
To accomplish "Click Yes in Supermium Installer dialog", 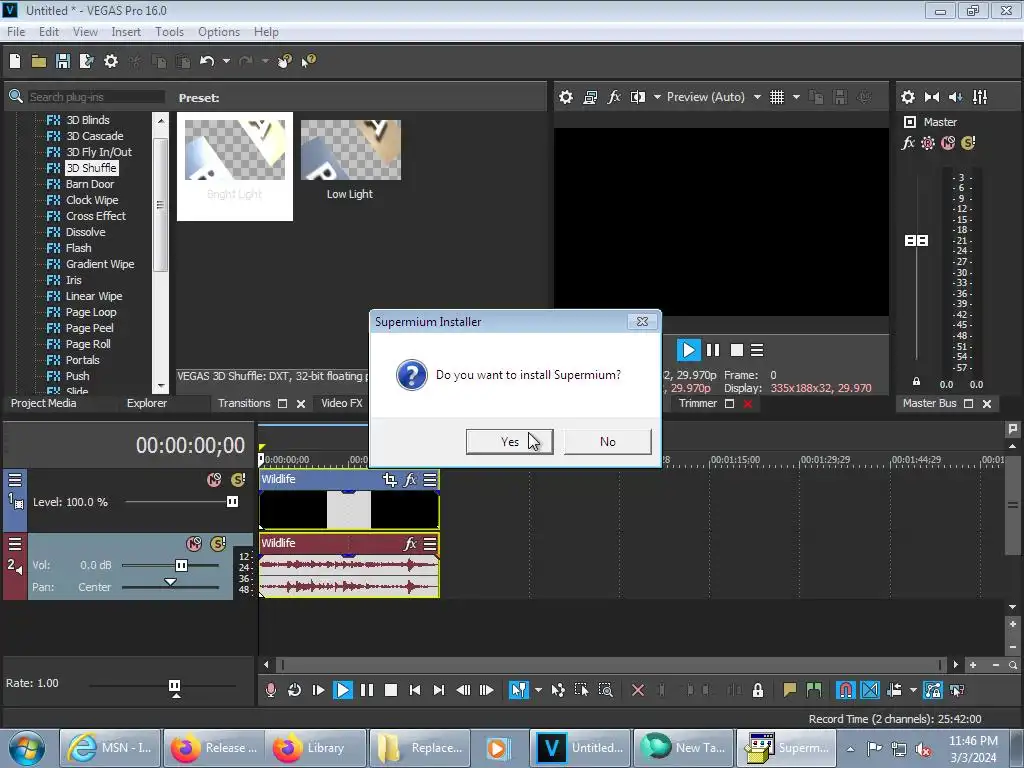I will pos(509,442).
